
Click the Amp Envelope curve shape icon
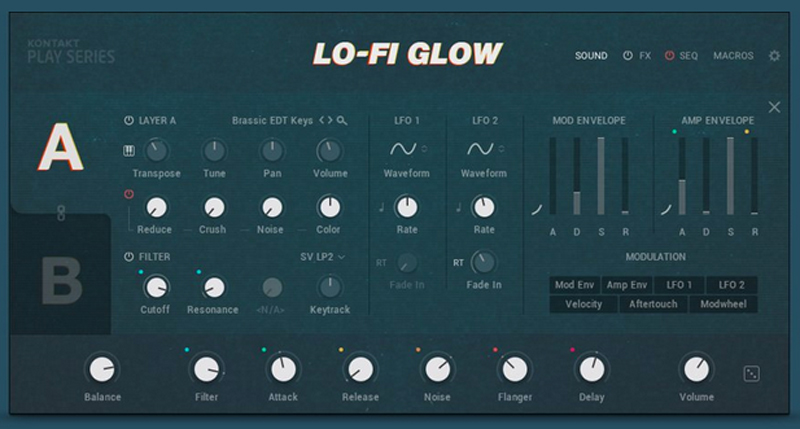tap(666, 210)
